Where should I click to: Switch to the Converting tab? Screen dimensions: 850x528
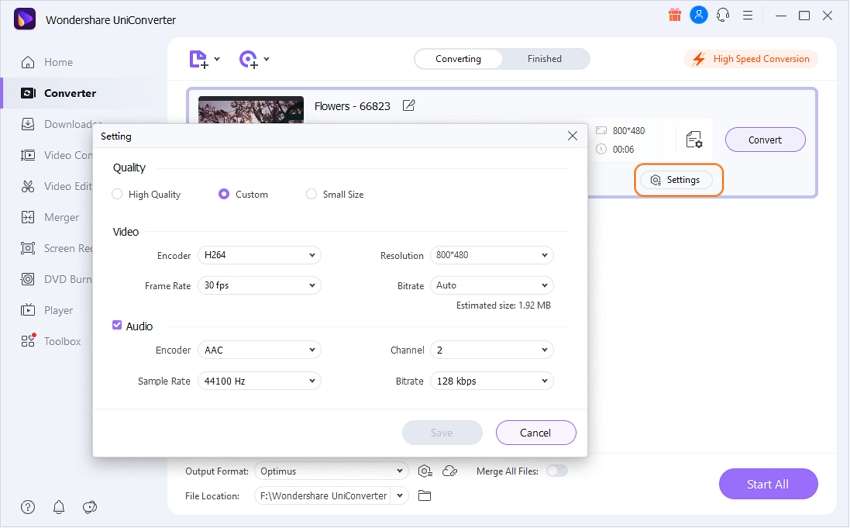tap(458, 59)
